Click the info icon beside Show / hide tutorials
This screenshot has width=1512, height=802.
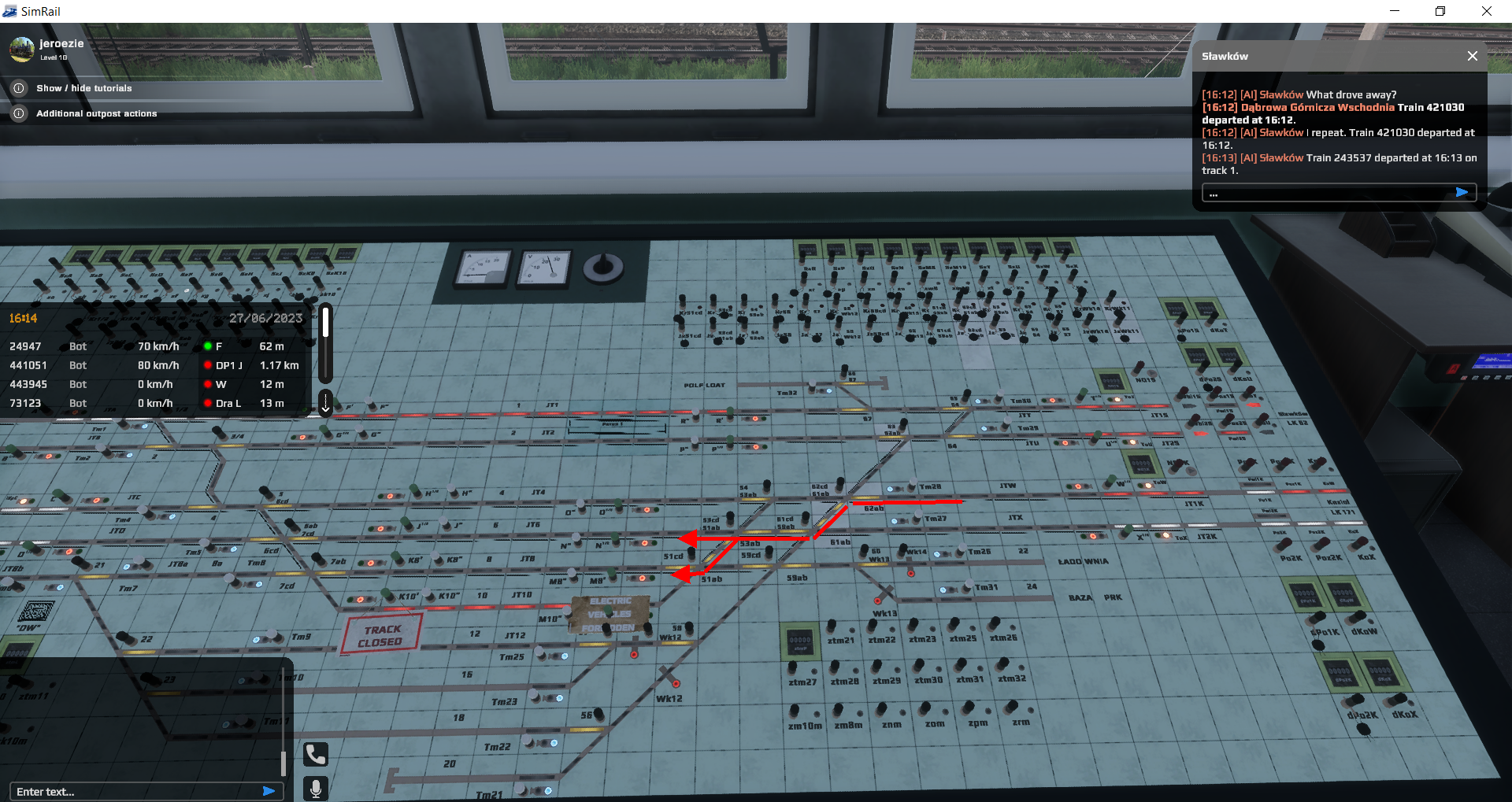(x=19, y=88)
